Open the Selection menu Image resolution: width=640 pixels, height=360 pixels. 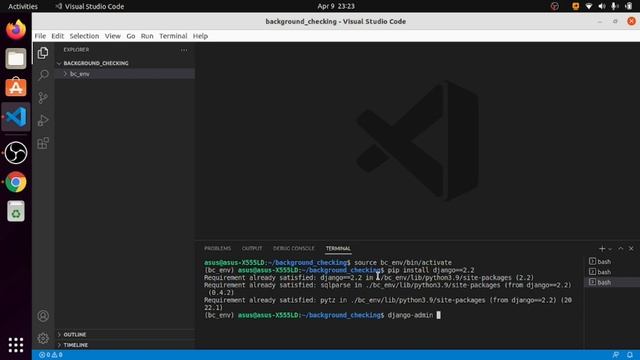click(84, 36)
